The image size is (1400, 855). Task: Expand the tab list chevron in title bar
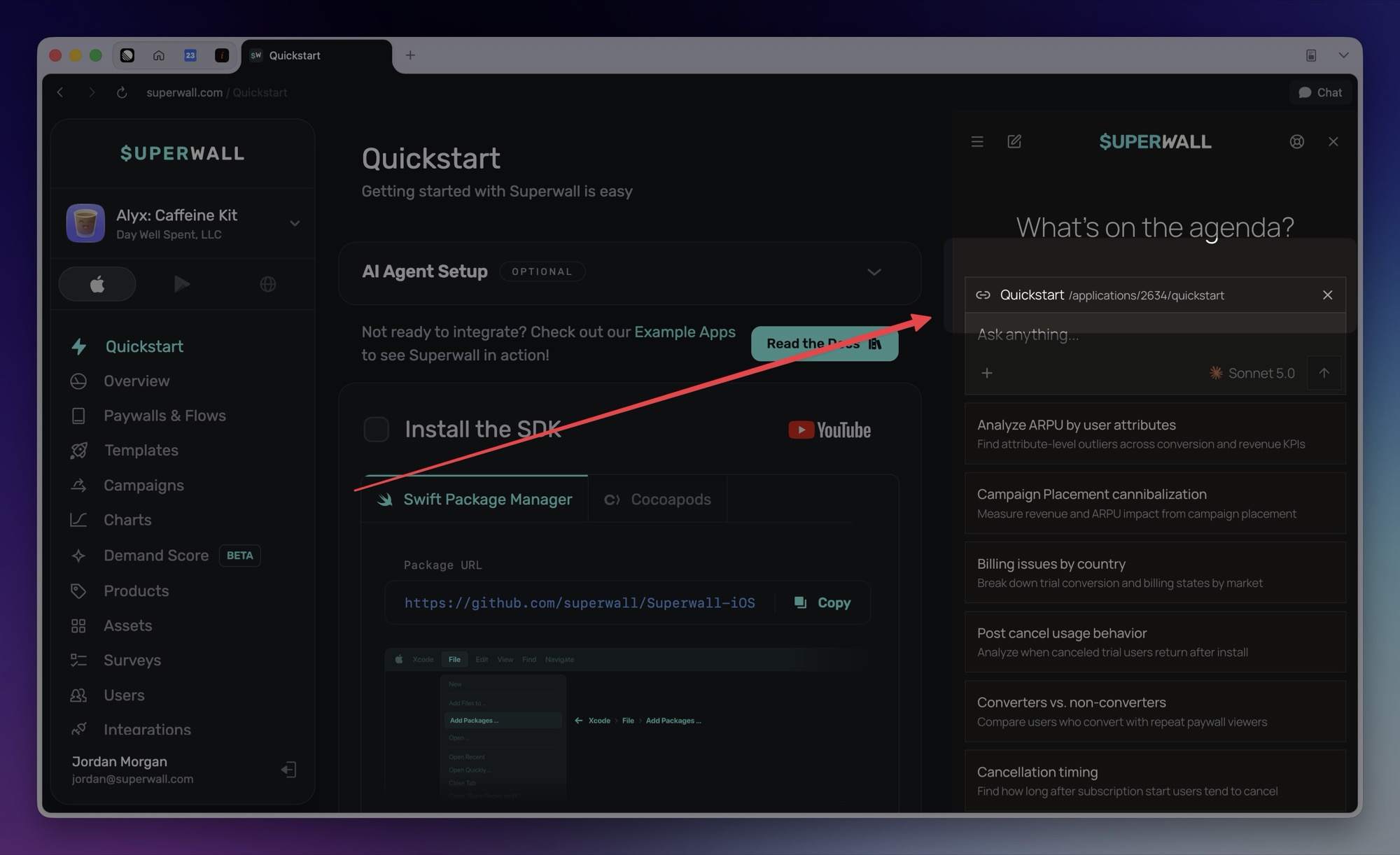coord(1343,55)
